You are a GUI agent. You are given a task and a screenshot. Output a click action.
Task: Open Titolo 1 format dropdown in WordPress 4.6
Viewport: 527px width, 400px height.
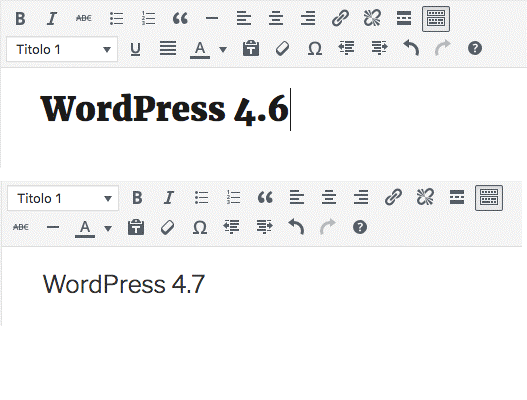pos(62,49)
